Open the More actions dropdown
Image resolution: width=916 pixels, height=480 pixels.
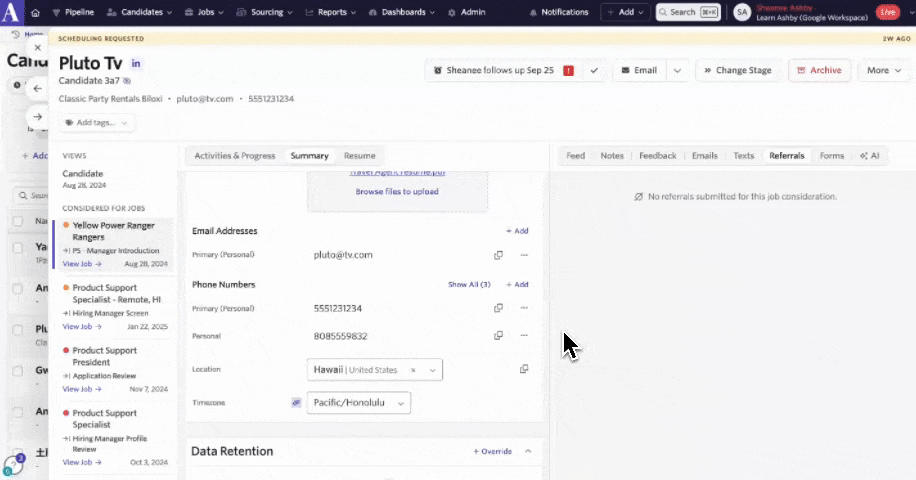click(x=883, y=71)
